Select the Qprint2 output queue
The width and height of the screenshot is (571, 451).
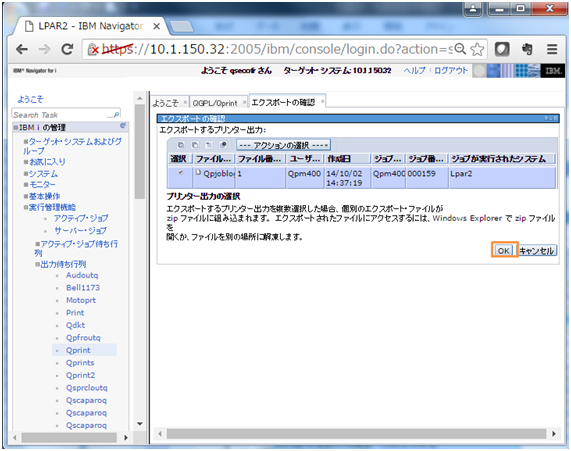pos(80,375)
